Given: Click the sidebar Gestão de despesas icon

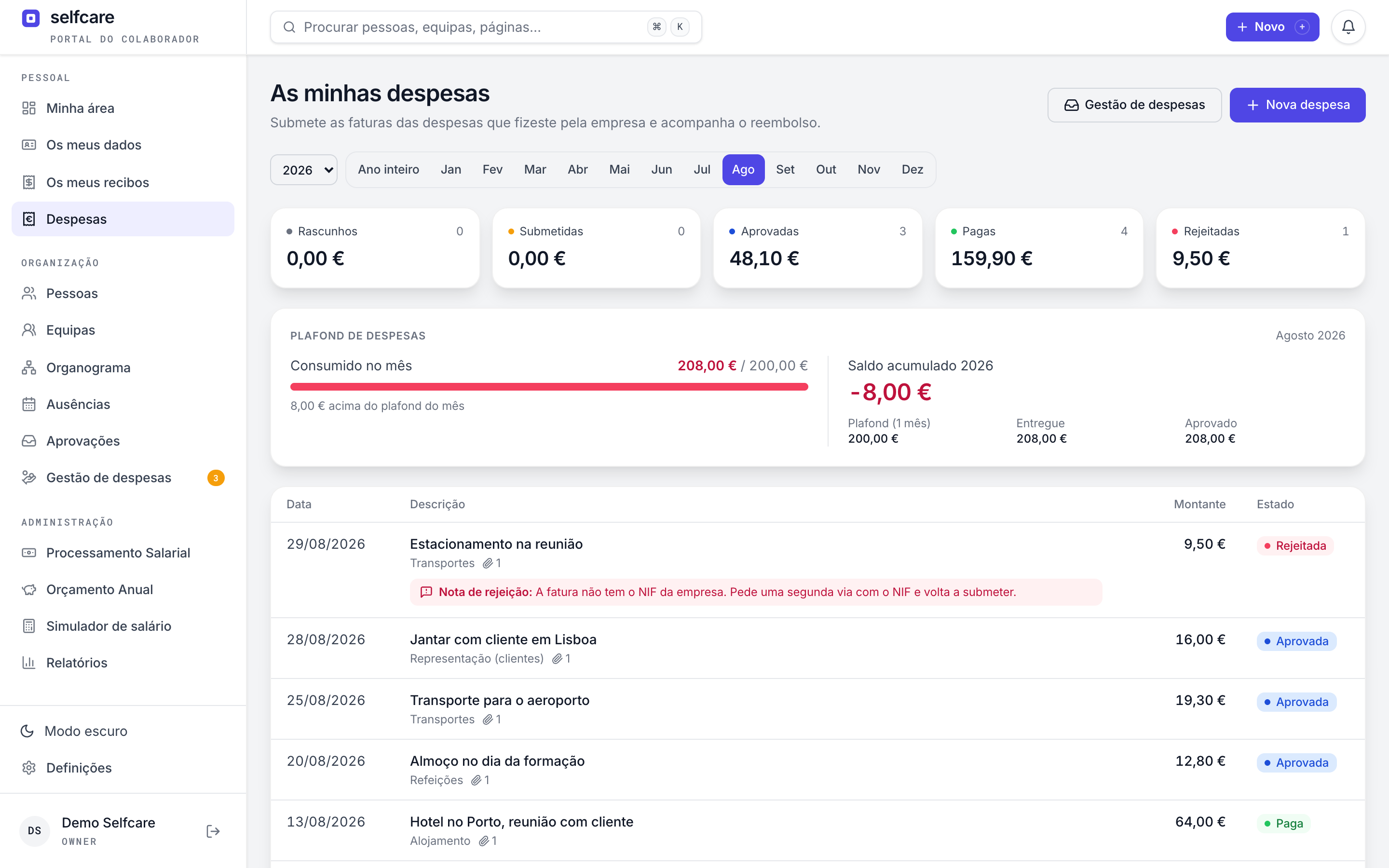Looking at the screenshot, I should click(29, 477).
